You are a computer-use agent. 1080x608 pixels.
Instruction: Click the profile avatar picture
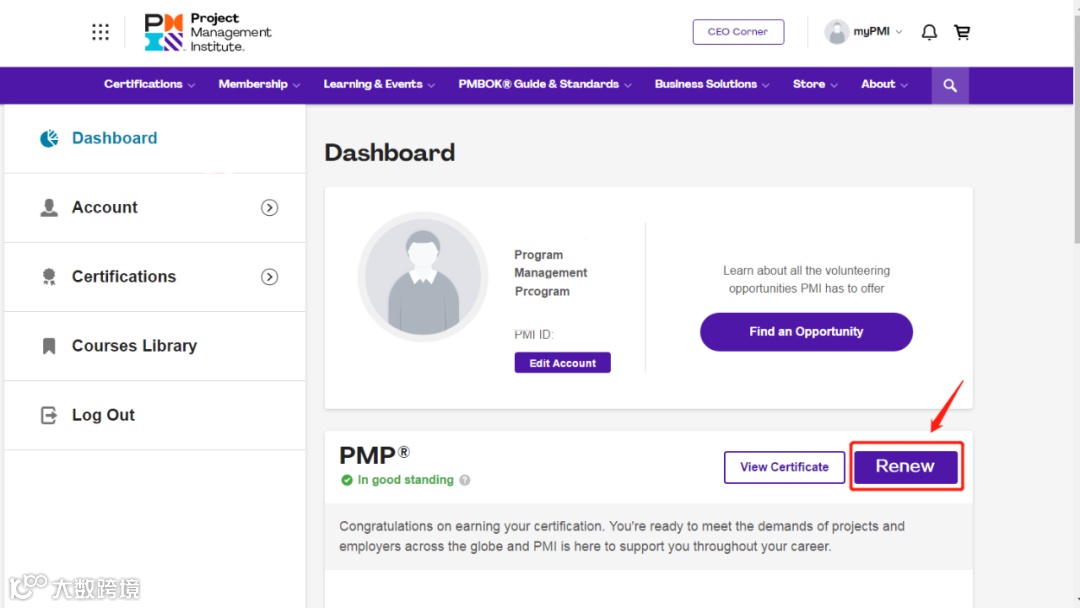423,277
